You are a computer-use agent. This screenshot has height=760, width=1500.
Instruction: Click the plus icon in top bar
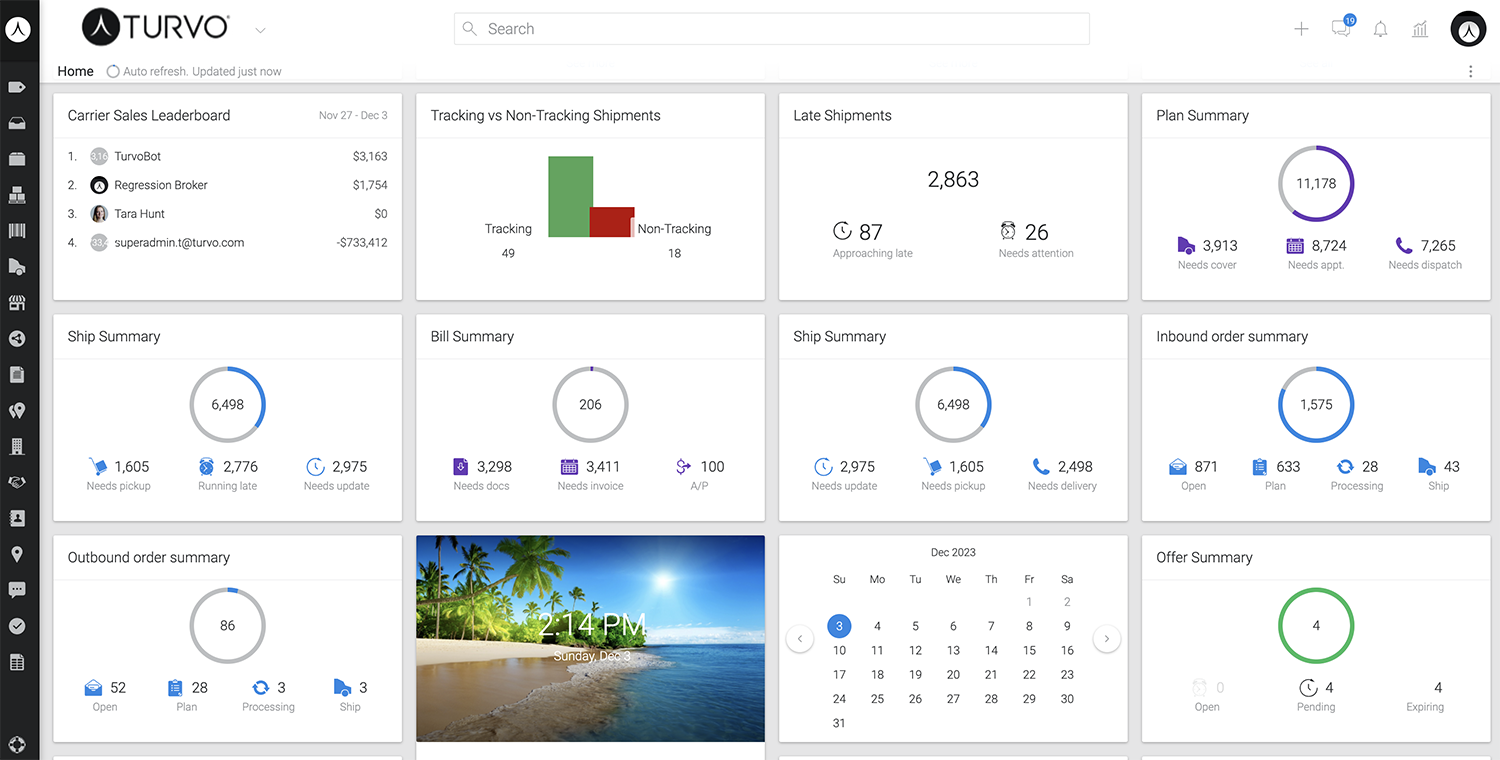click(x=1301, y=29)
